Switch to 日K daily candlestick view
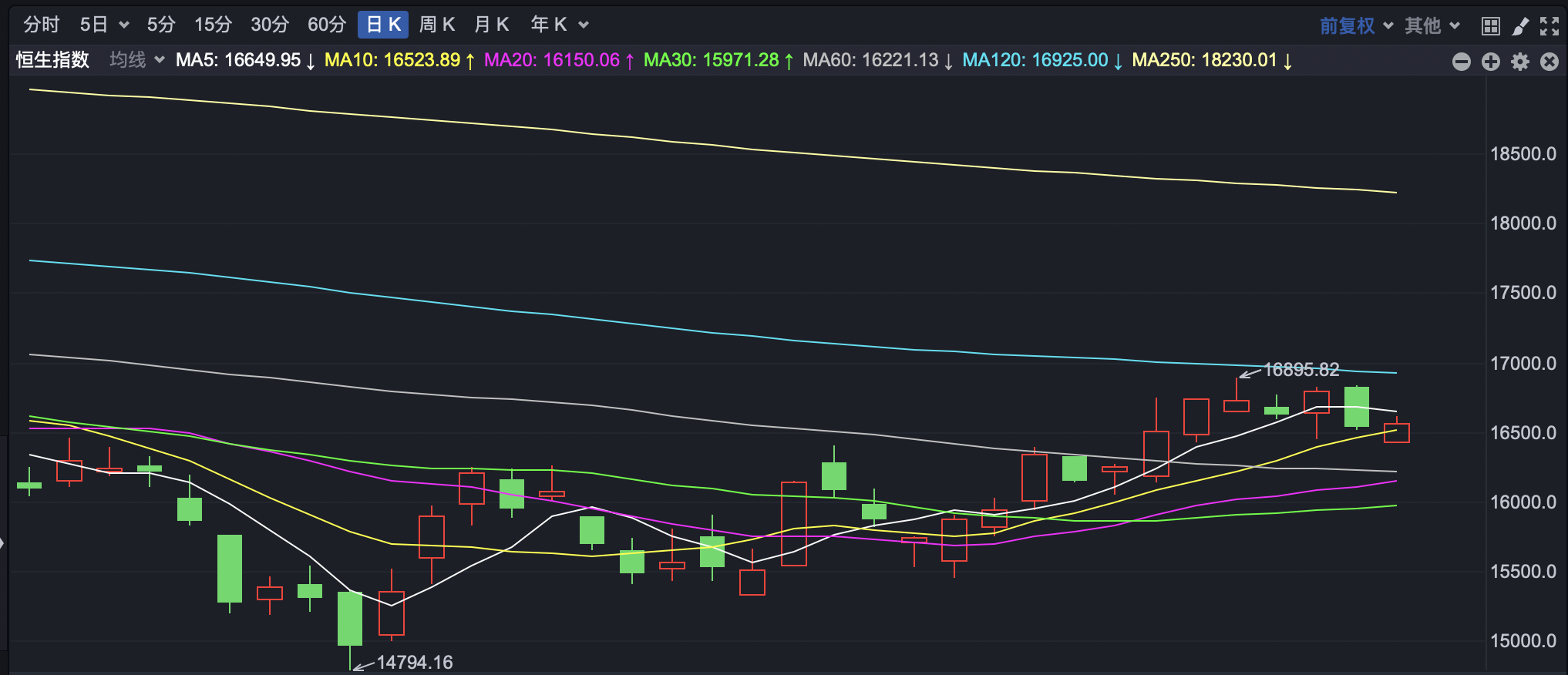 (383, 25)
